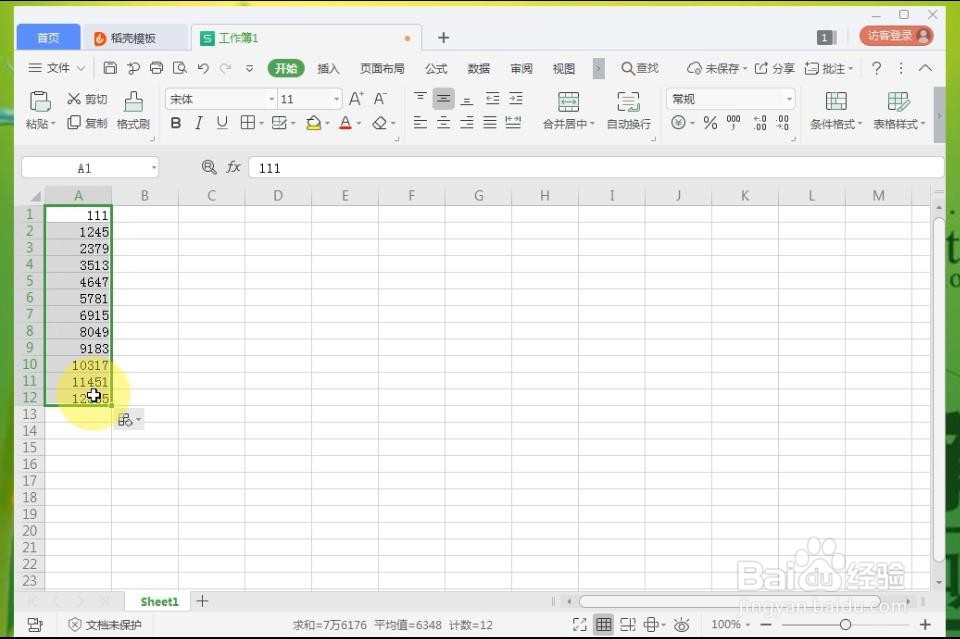This screenshot has width=960, height=639.
Task: Toggle vertical middle alignment
Action: (x=443, y=99)
